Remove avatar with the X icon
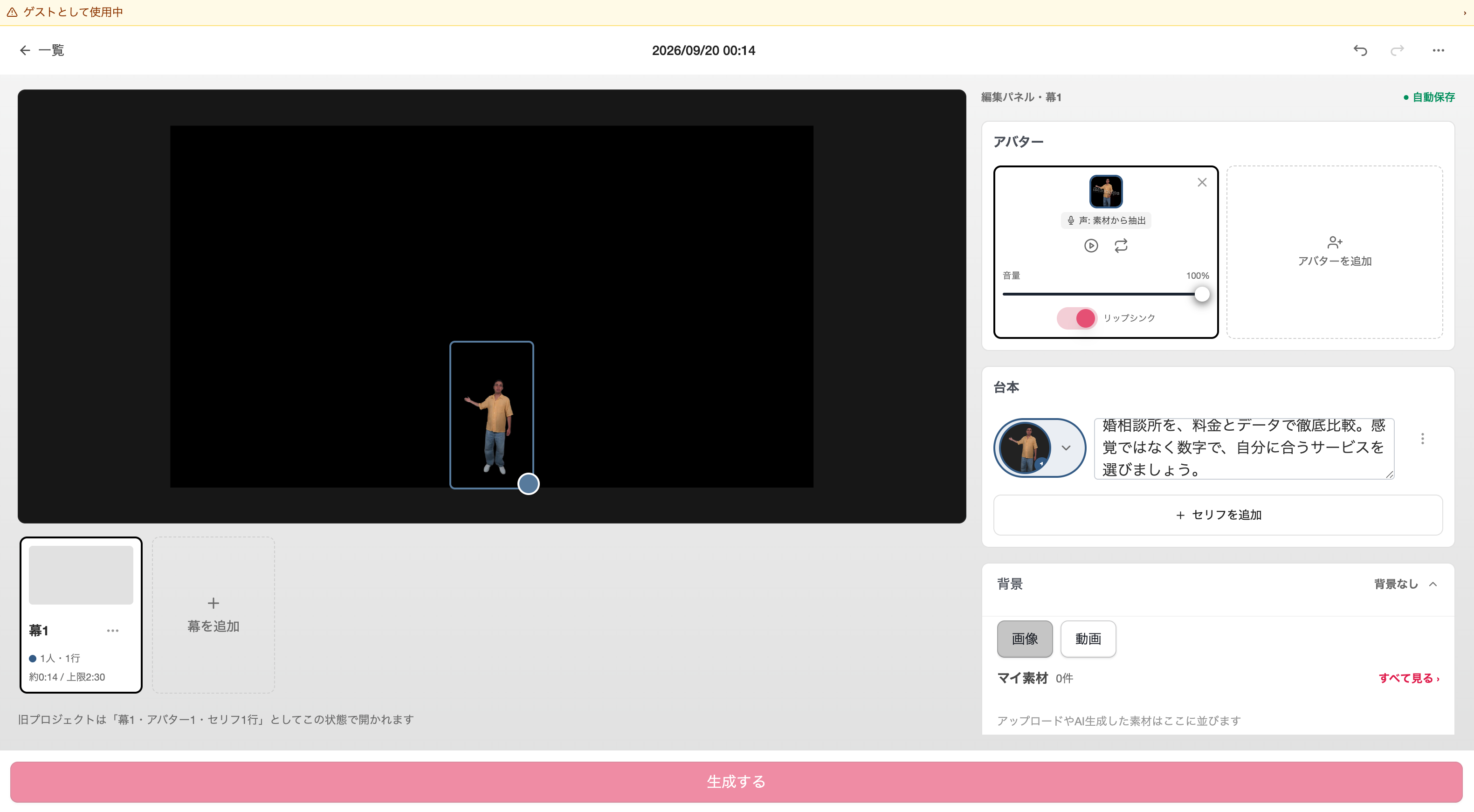 1202,182
